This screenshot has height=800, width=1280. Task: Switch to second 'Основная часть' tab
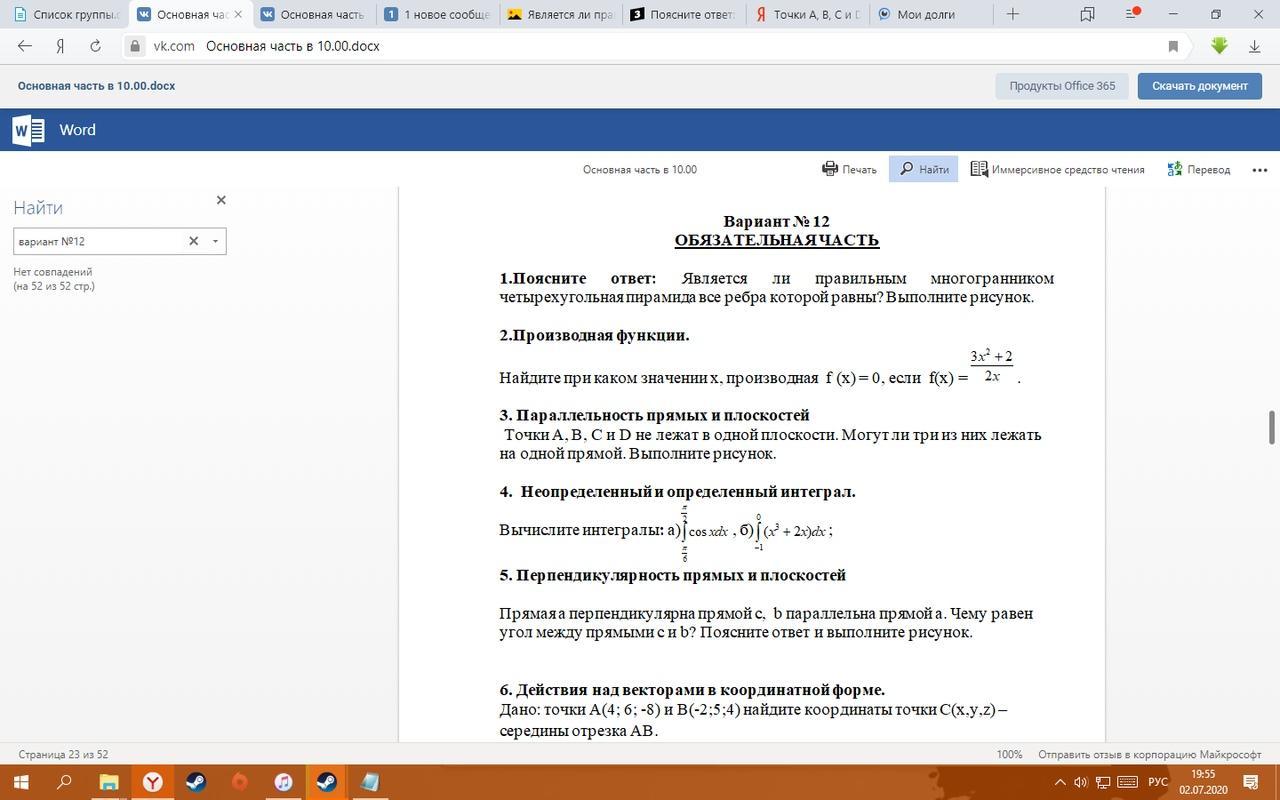point(313,14)
